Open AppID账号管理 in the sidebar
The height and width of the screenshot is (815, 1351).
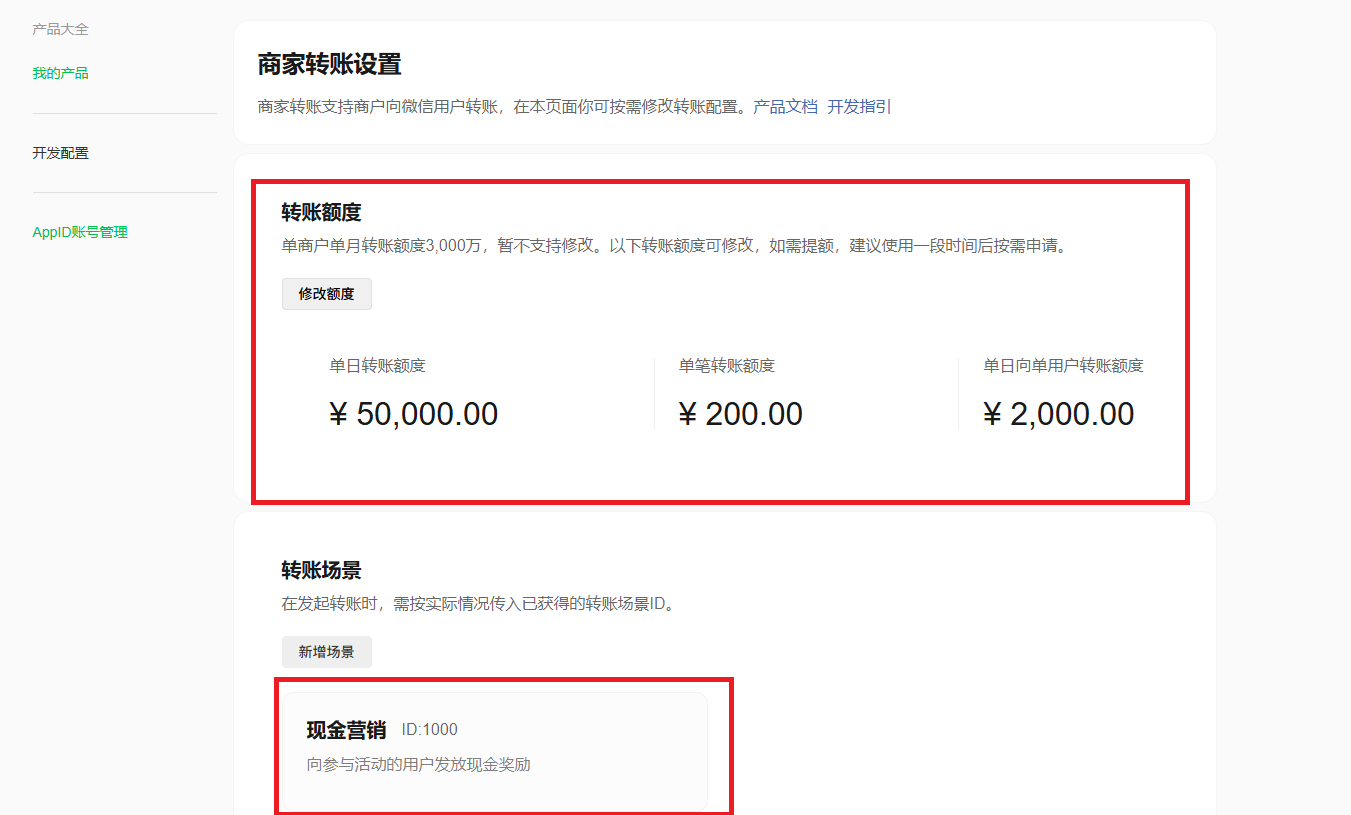pyautogui.click(x=80, y=232)
